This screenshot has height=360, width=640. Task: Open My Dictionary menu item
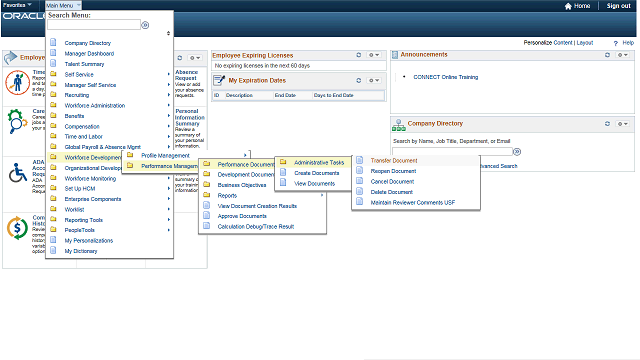[x=81, y=251]
